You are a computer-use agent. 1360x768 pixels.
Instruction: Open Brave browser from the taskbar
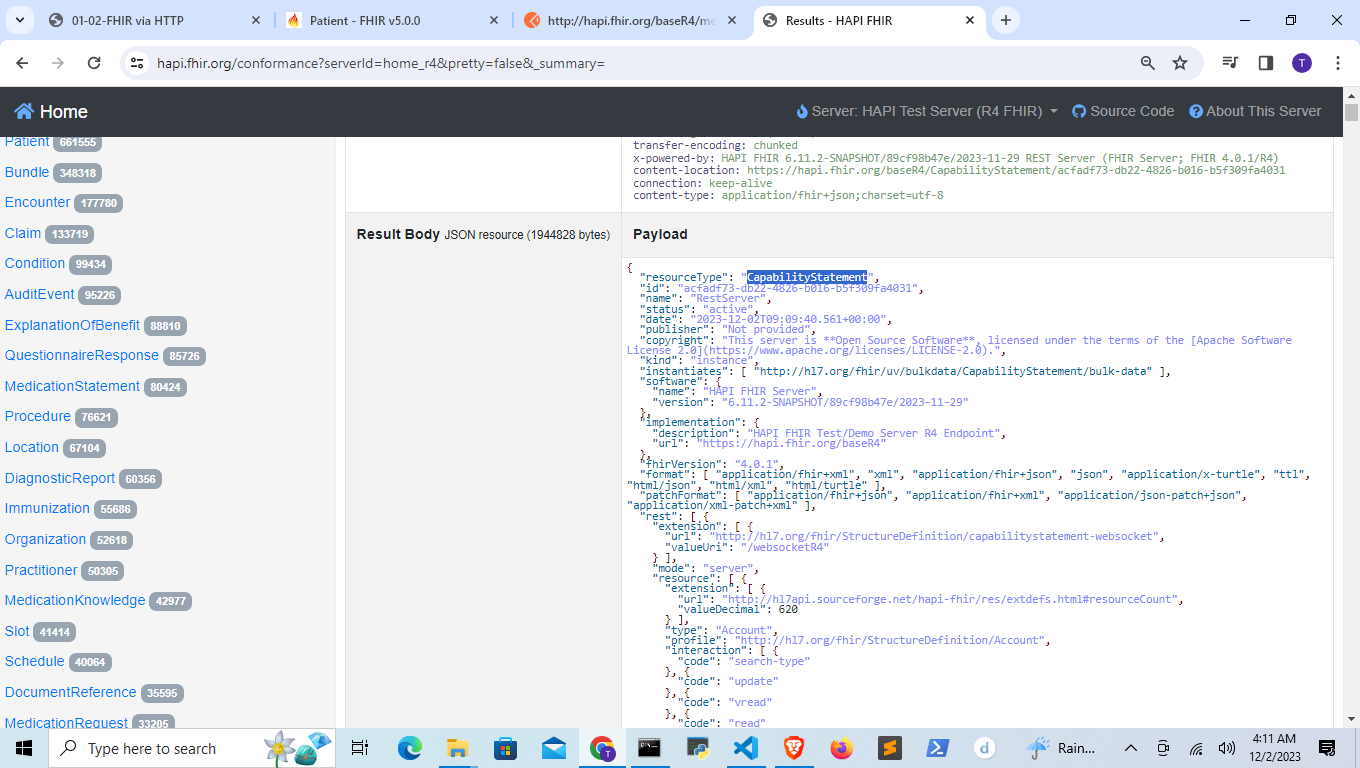[x=793, y=748]
